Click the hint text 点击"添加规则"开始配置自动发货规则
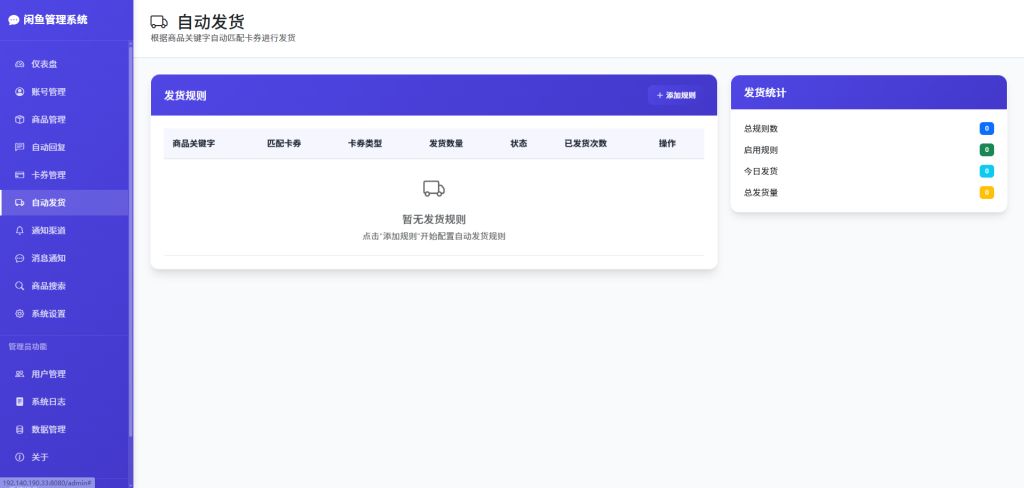The image size is (1024, 488). (434, 236)
